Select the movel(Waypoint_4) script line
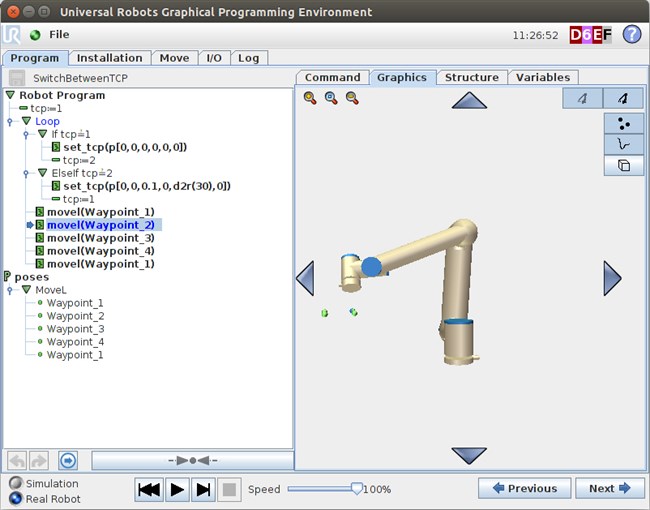The image size is (650, 510). (101, 251)
